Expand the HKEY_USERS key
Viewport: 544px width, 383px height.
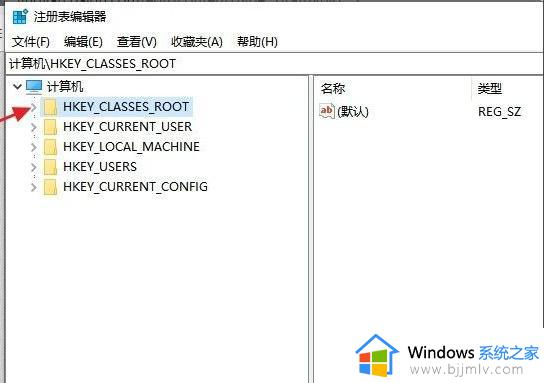[34, 167]
